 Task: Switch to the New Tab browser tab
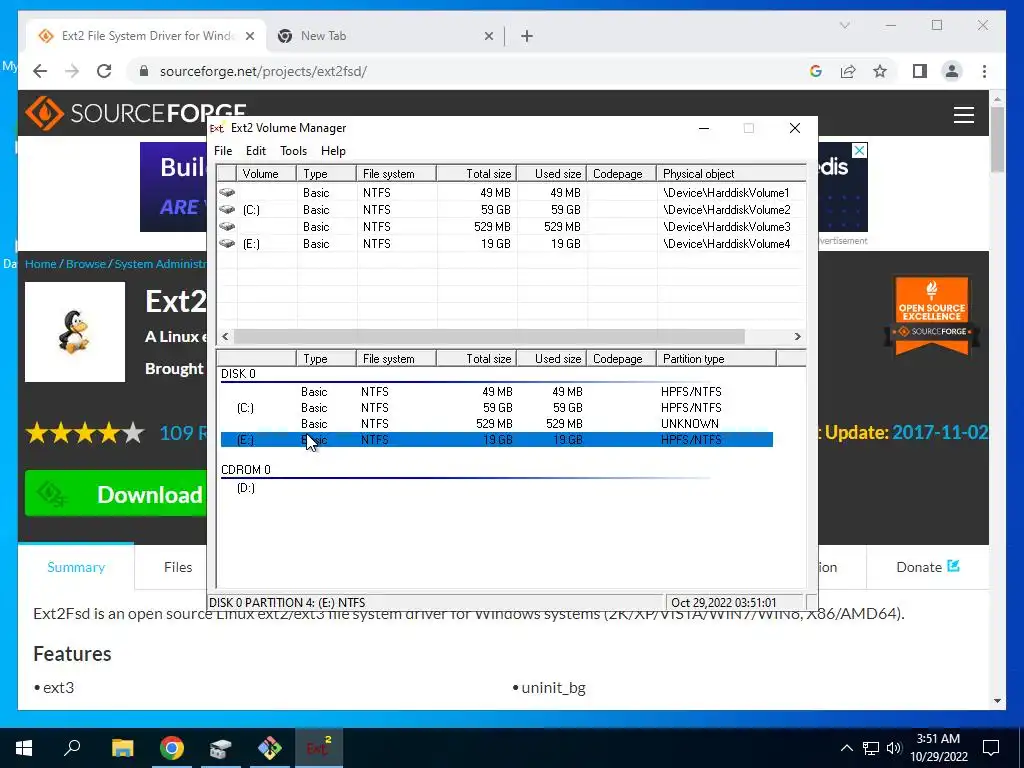385,36
